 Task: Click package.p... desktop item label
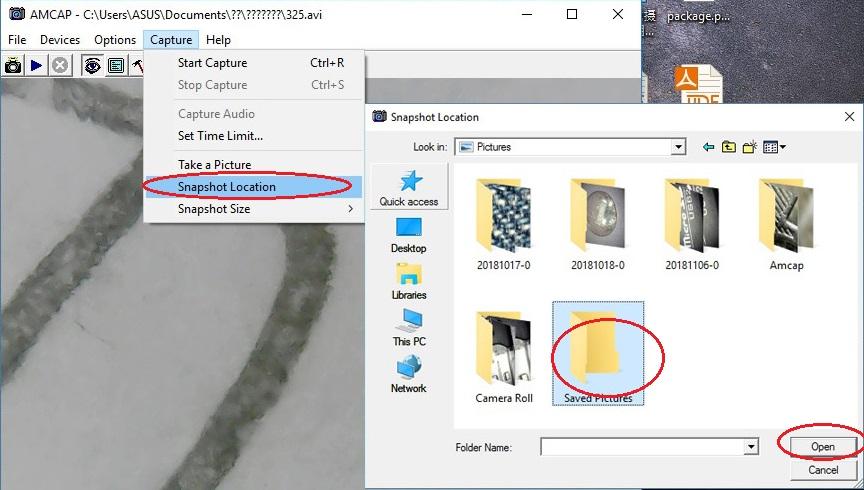point(698,16)
